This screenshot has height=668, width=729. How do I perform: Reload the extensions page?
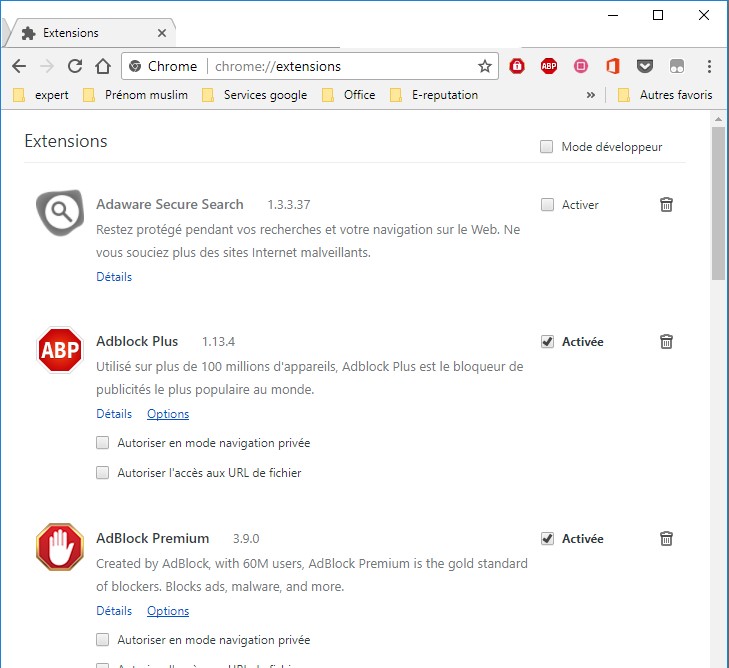click(x=75, y=66)
